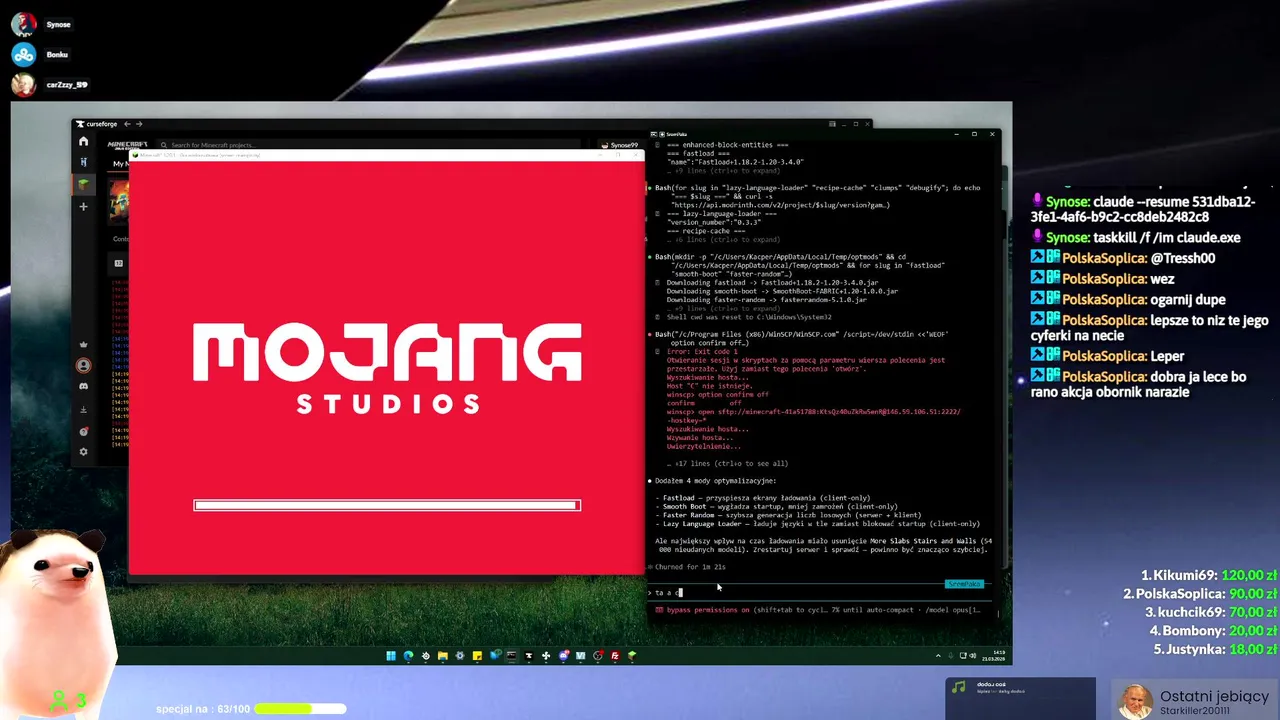The image size is (1280, 720).
Task: Click the terminal prompt input line
Action: pos(820,592)
